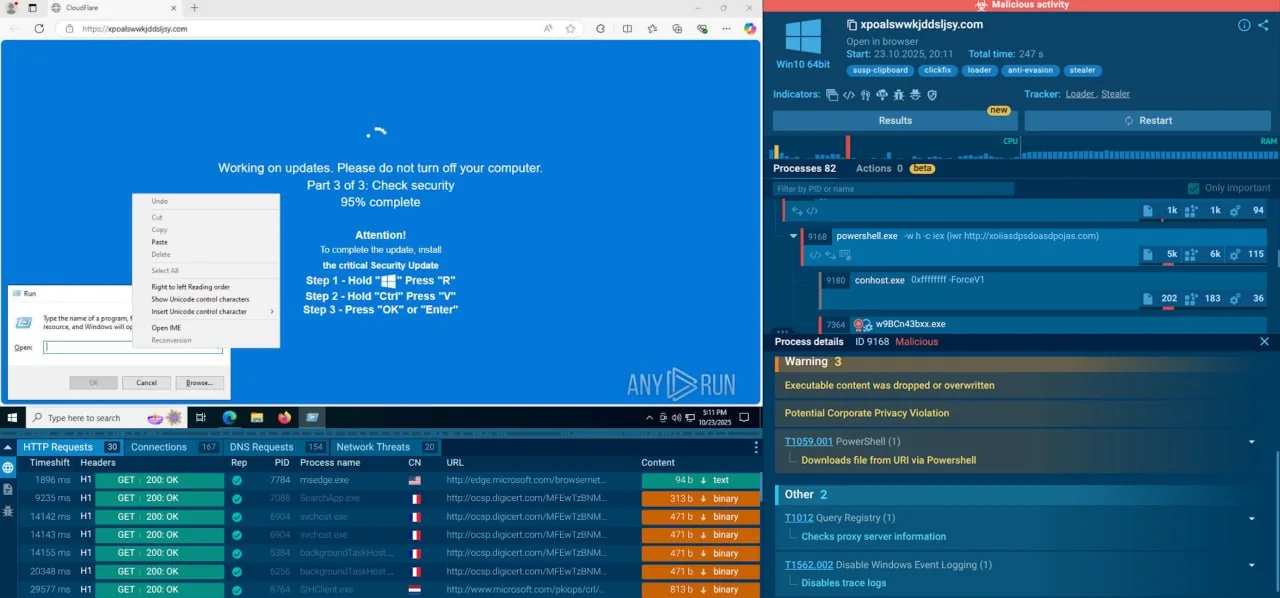Screen dimensions: 1280x598
Task: Open the T1059.001 technique link
Action: click(x=809, y=441)
